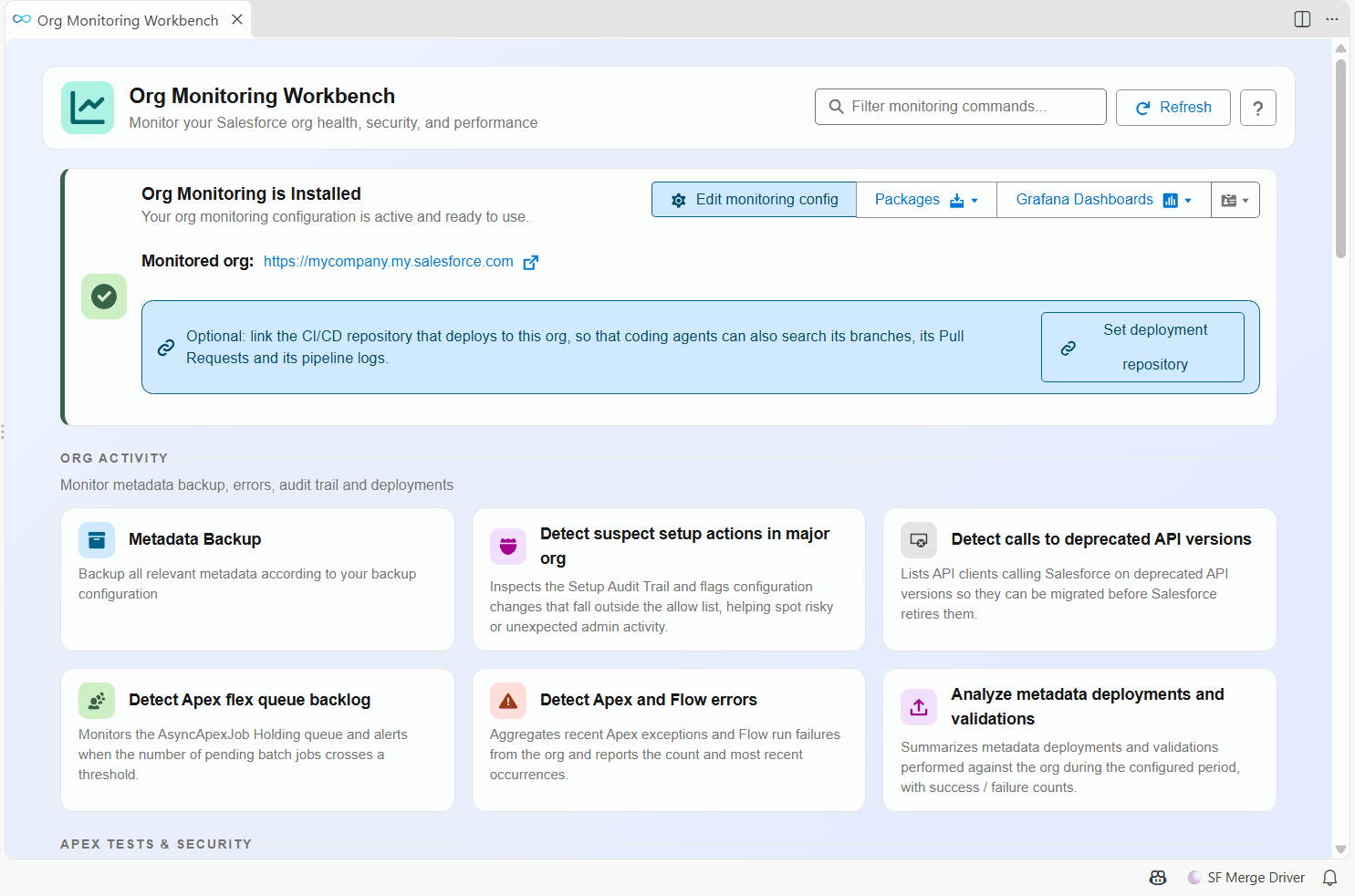Focus the Filter monitoring commands field

click(960, 107)
